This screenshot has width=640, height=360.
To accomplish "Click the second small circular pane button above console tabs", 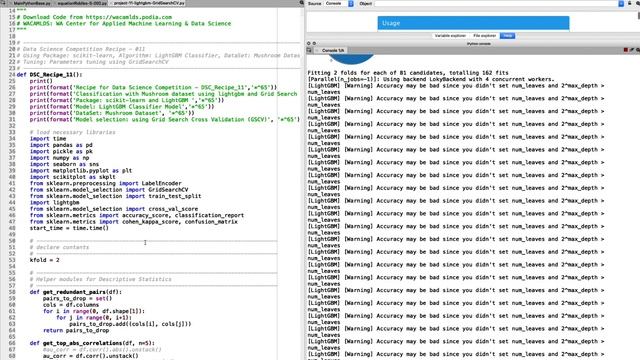I will pyautogui.click(x=314, y=43).
